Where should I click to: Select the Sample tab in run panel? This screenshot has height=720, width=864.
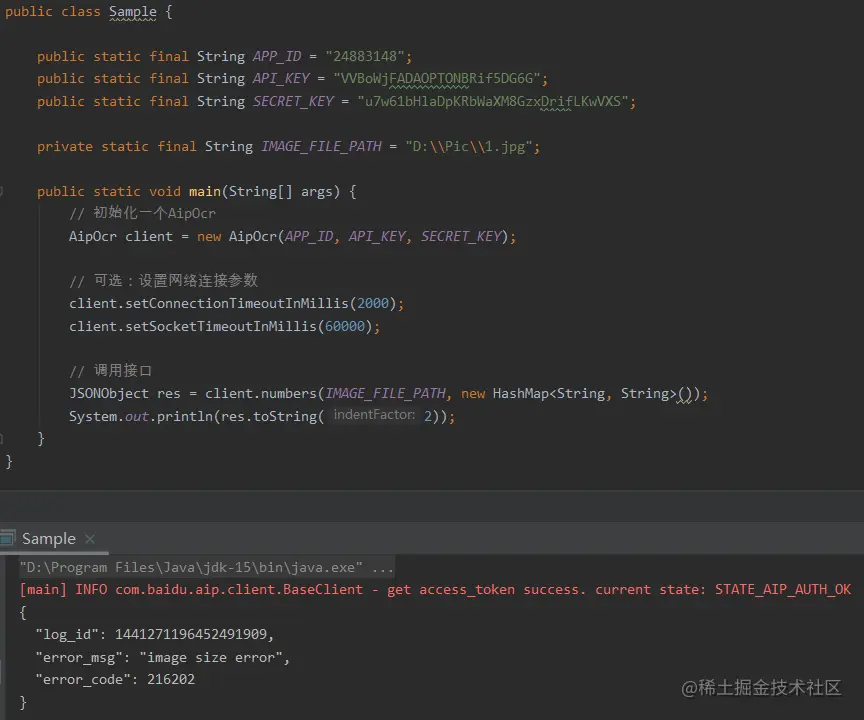[x=48, y=538]
